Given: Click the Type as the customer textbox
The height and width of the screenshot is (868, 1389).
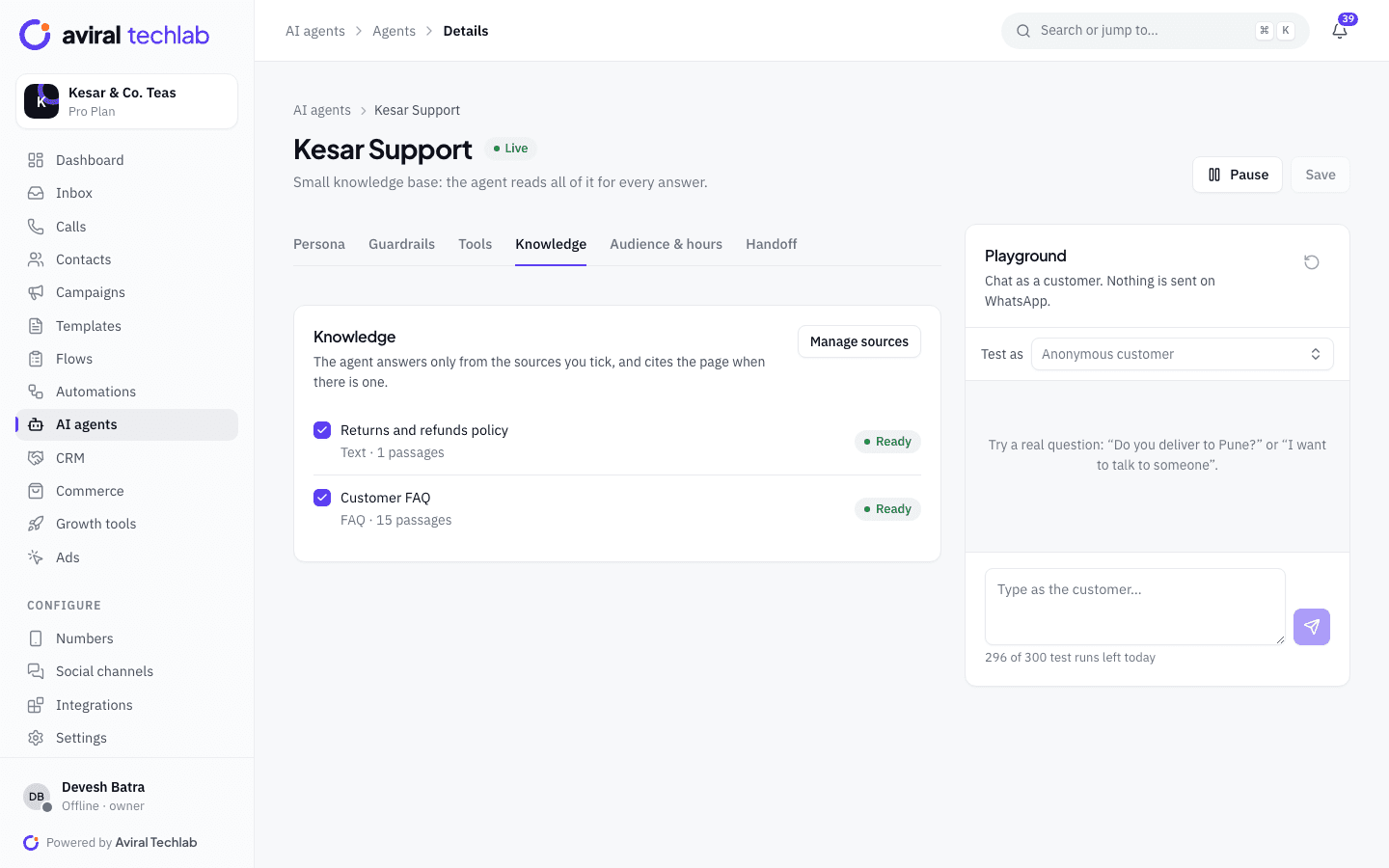Looking at the screenshot, I should click(x=1135, y=607).
